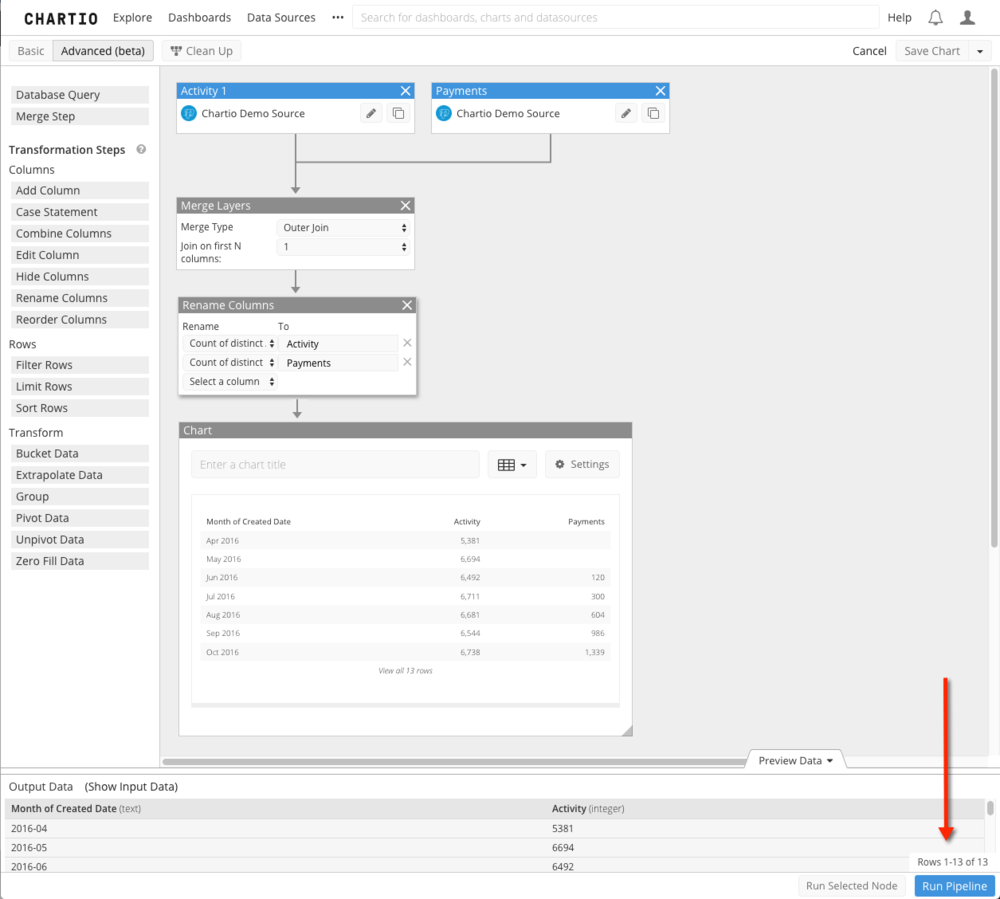The width and height of the screenshot is (1000, 899).
Task: Remove the Payments node
Action: point(661,91)
